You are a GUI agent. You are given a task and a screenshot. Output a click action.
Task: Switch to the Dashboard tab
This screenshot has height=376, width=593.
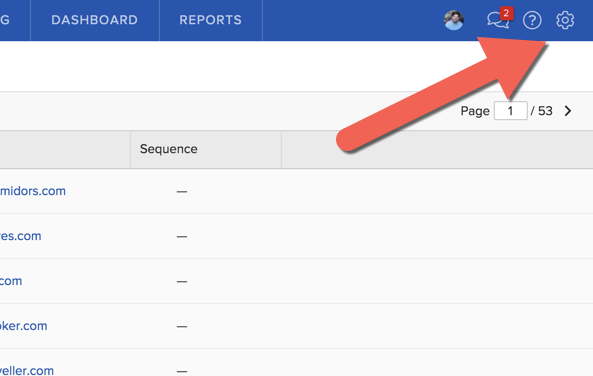95,20
